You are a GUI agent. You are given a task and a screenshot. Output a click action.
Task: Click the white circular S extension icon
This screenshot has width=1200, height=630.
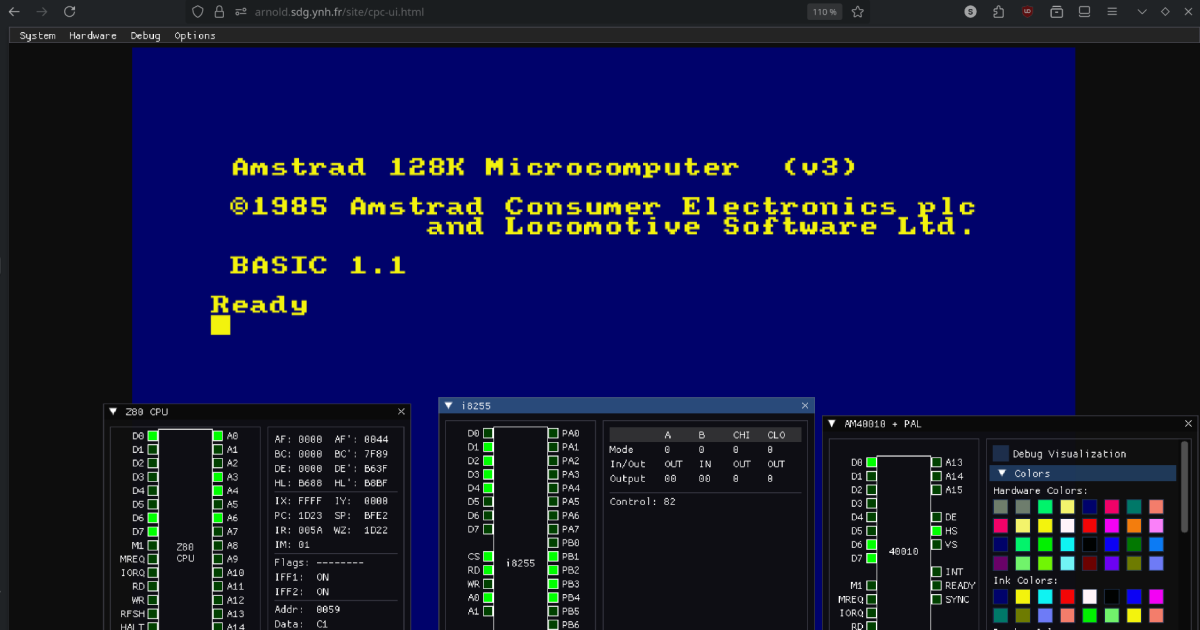(x=970, y=12)
